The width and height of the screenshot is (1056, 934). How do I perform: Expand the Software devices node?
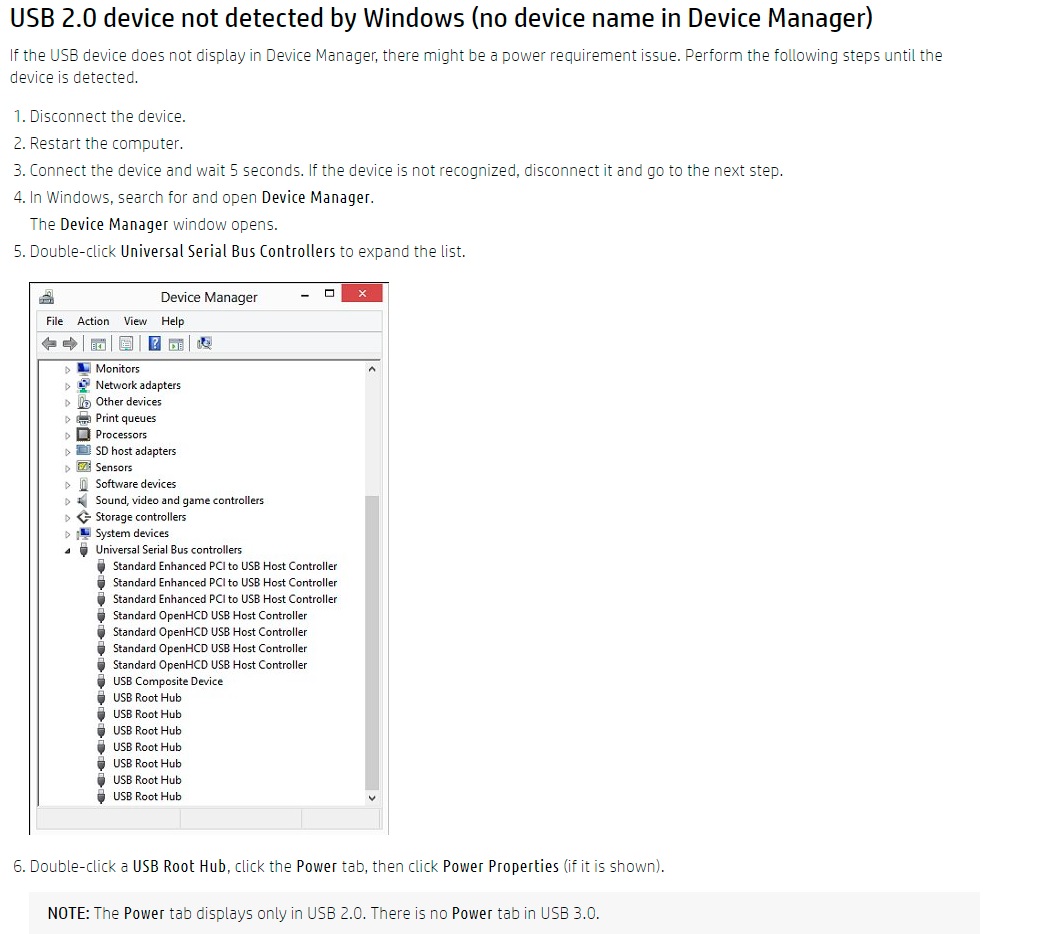point(67,485)
